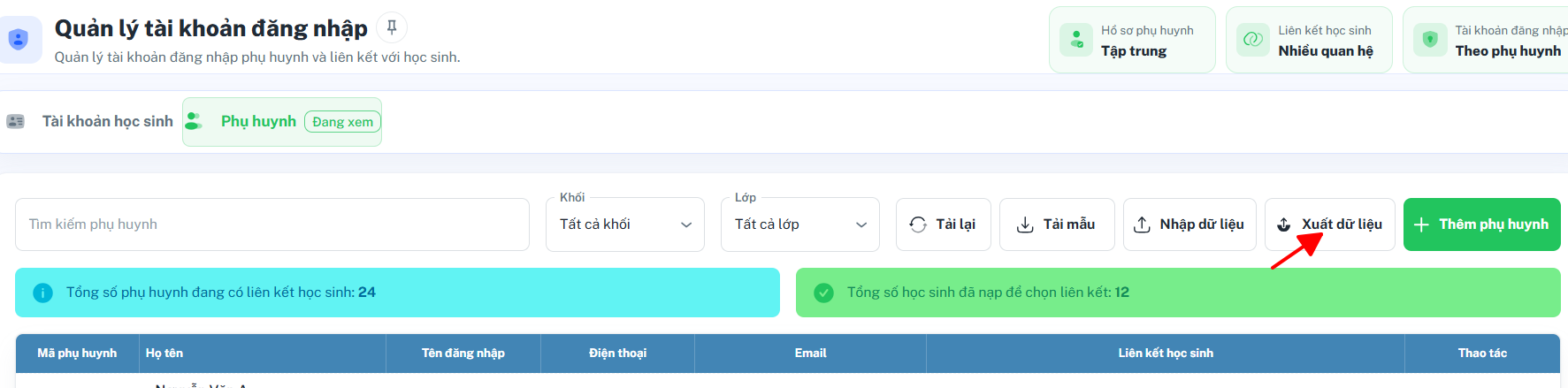The height and width of the screenshot is (388, 1568).
Task: Click the Liên kết học sinh link icon
Action: point(1253,40)
